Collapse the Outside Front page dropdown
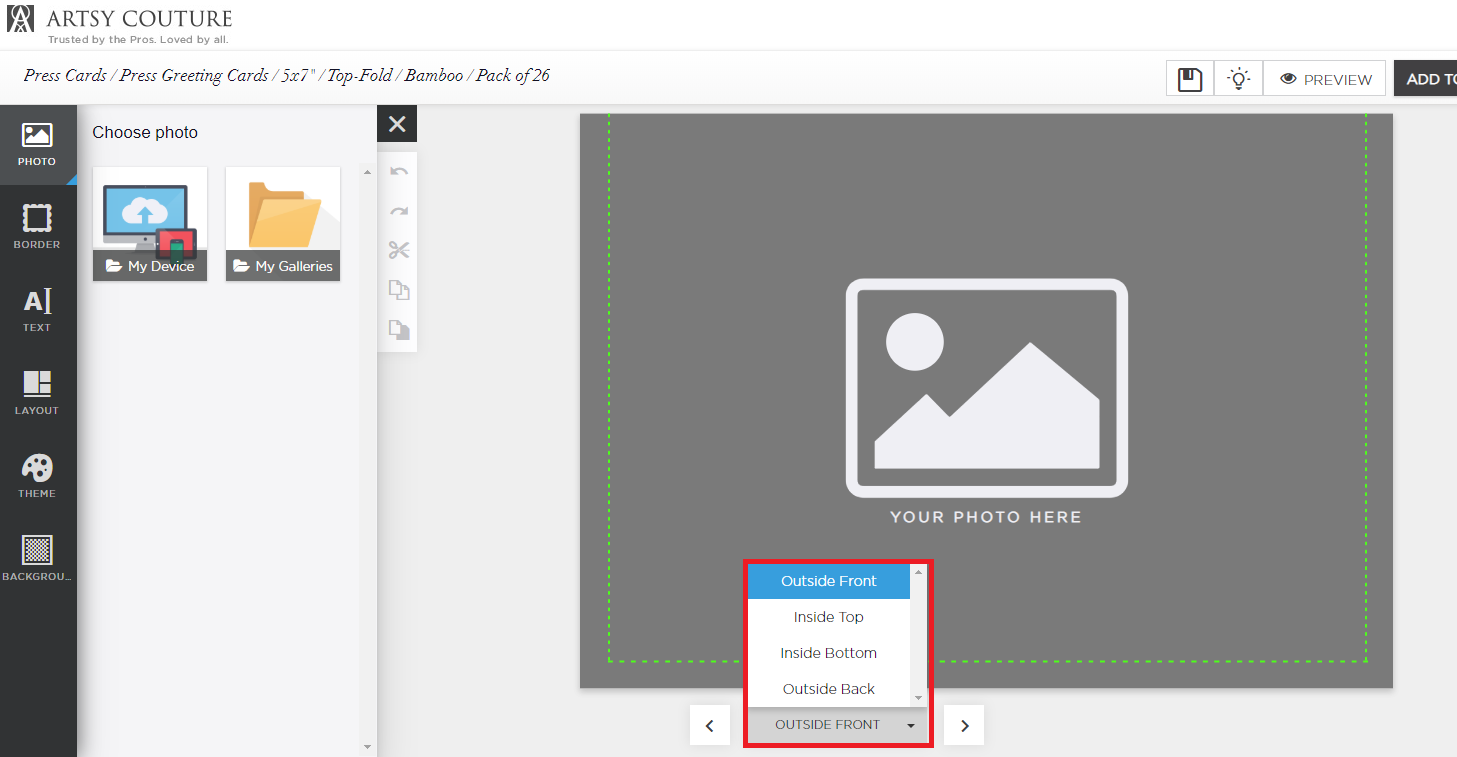1457x757 pixels. pyautogui.click(x=837, y=725)
